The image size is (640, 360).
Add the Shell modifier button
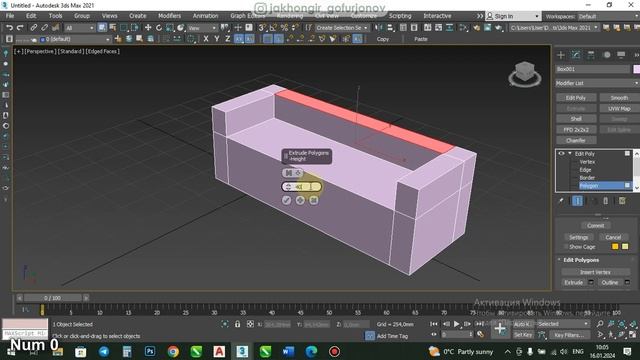576,119
